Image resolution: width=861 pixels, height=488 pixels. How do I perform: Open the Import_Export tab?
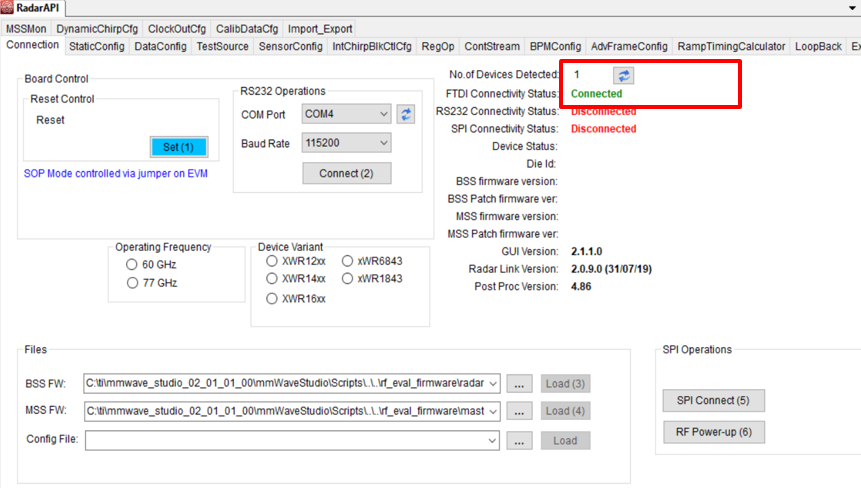pos(320,29)
